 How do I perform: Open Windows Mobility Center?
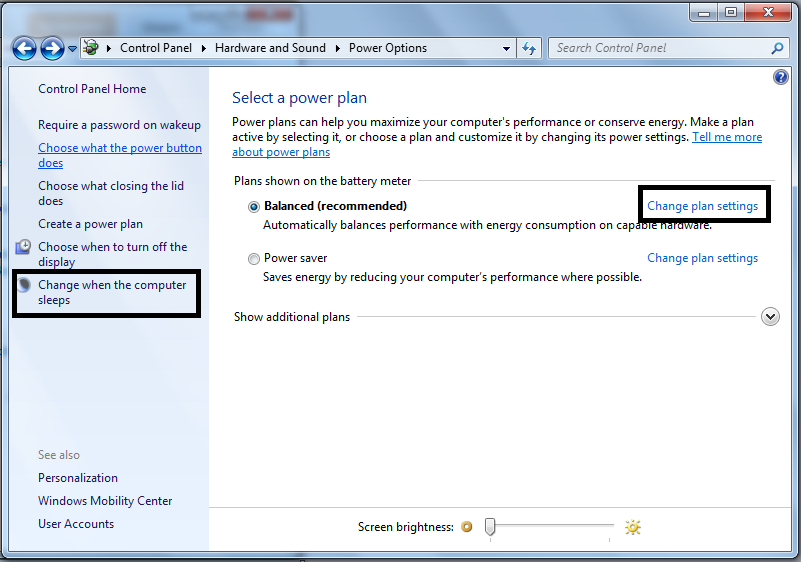coord(105,501)
